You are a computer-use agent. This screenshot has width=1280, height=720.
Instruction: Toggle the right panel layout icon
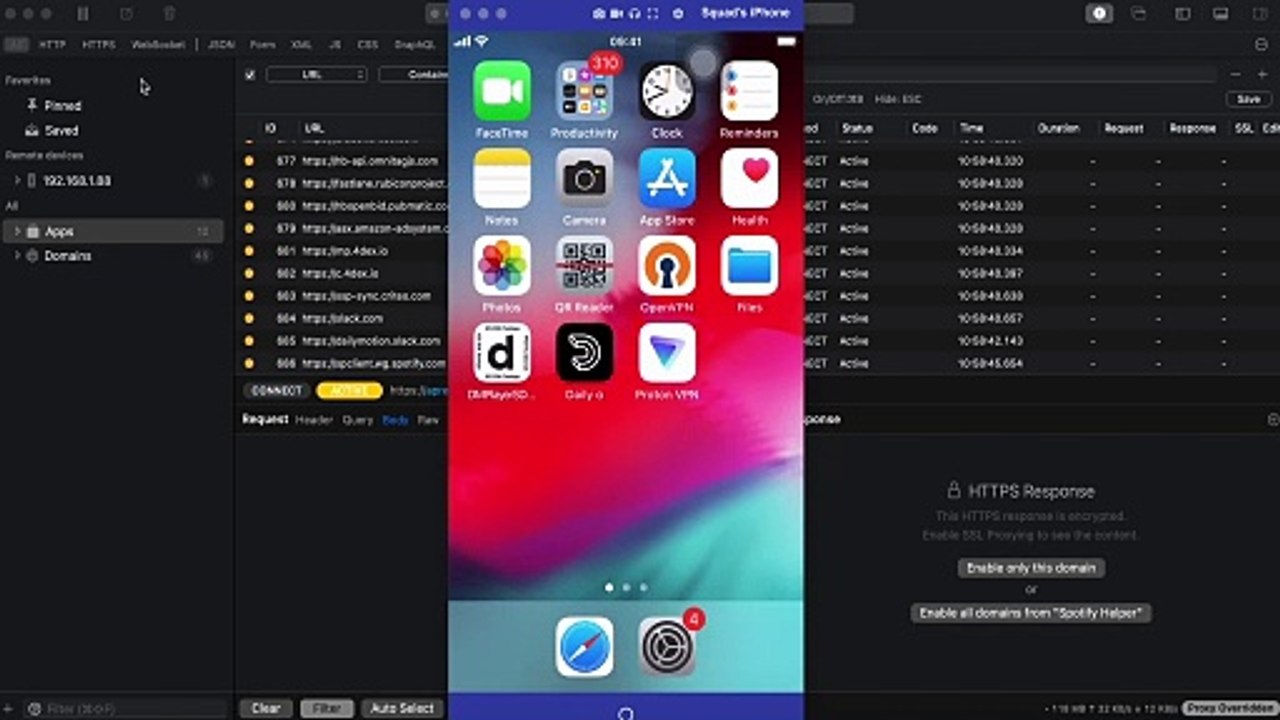pyautogui.click(x=1258, y=14)
